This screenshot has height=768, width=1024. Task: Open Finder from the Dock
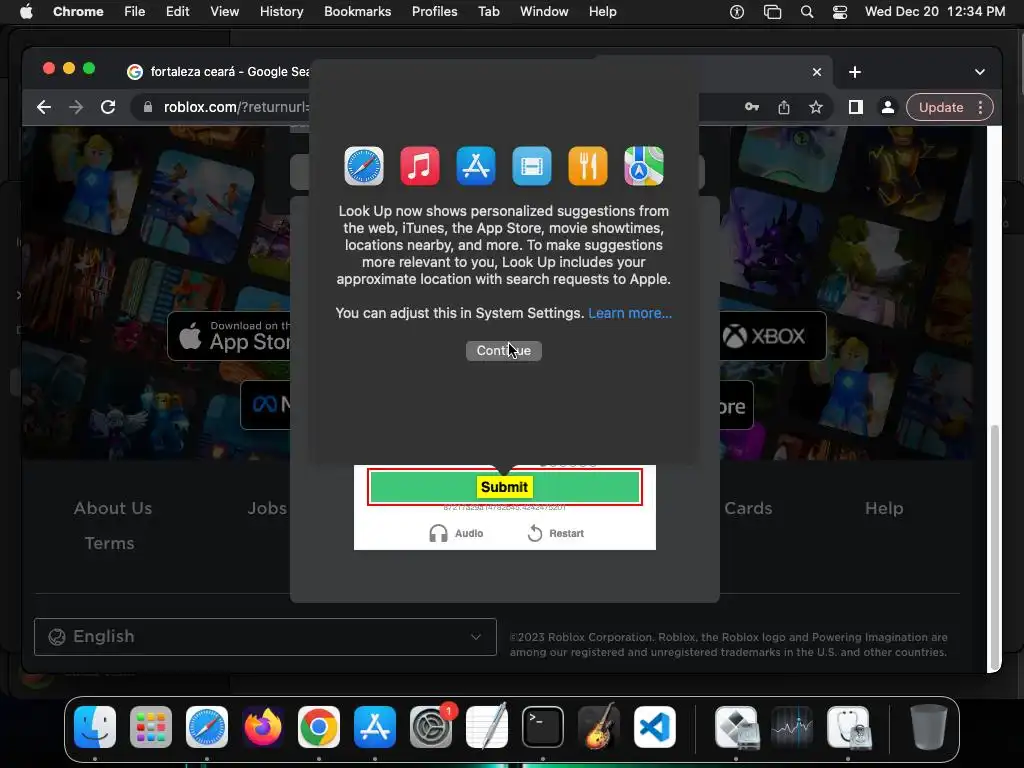click(95, 727)
